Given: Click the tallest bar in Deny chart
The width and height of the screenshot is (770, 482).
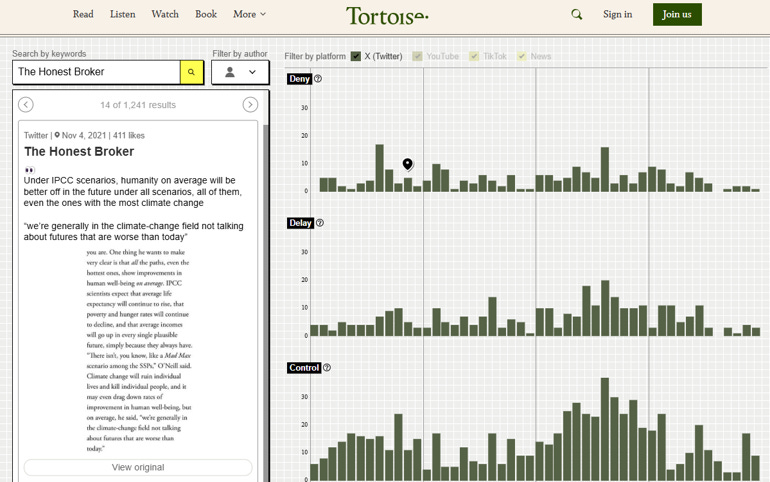Looking at the screenshot, I should pos(380,168).
